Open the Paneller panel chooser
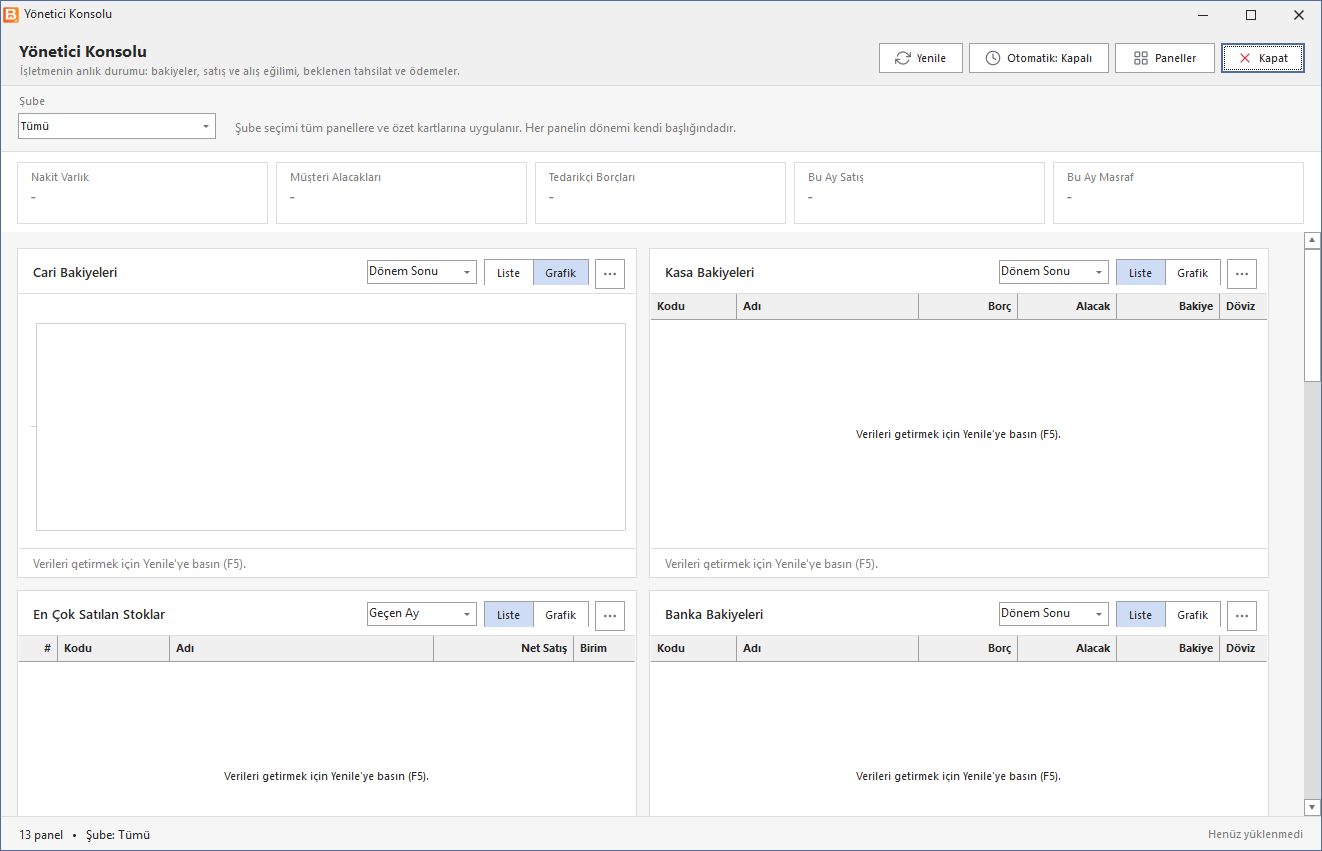 tap(1165, 58)
